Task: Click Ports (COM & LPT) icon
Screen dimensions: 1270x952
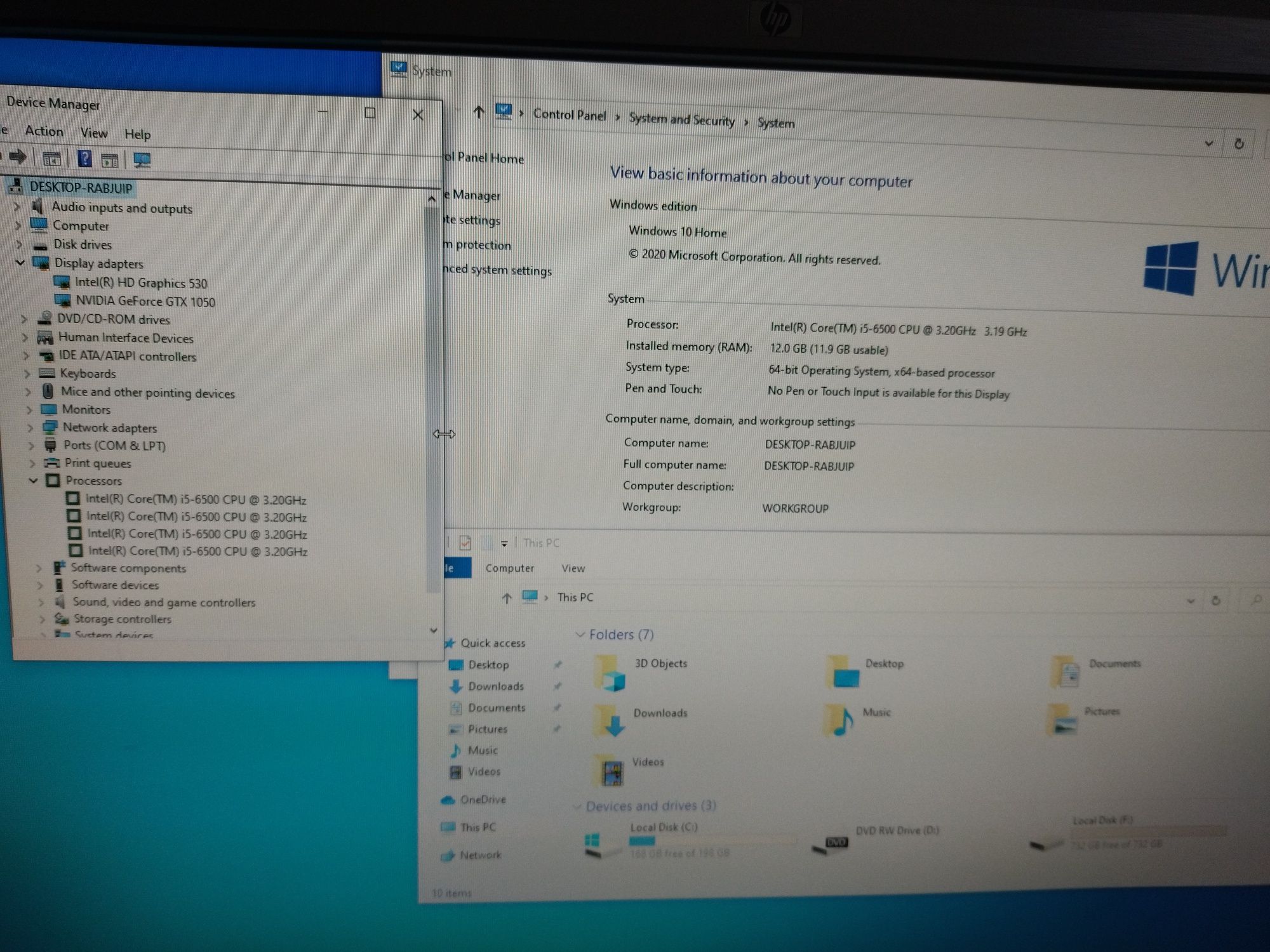Action: pyautogui.click(x=51, y=445)
